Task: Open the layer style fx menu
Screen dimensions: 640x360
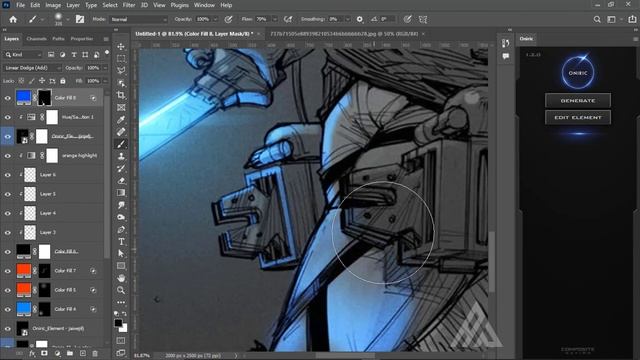Action: [32, 353]
